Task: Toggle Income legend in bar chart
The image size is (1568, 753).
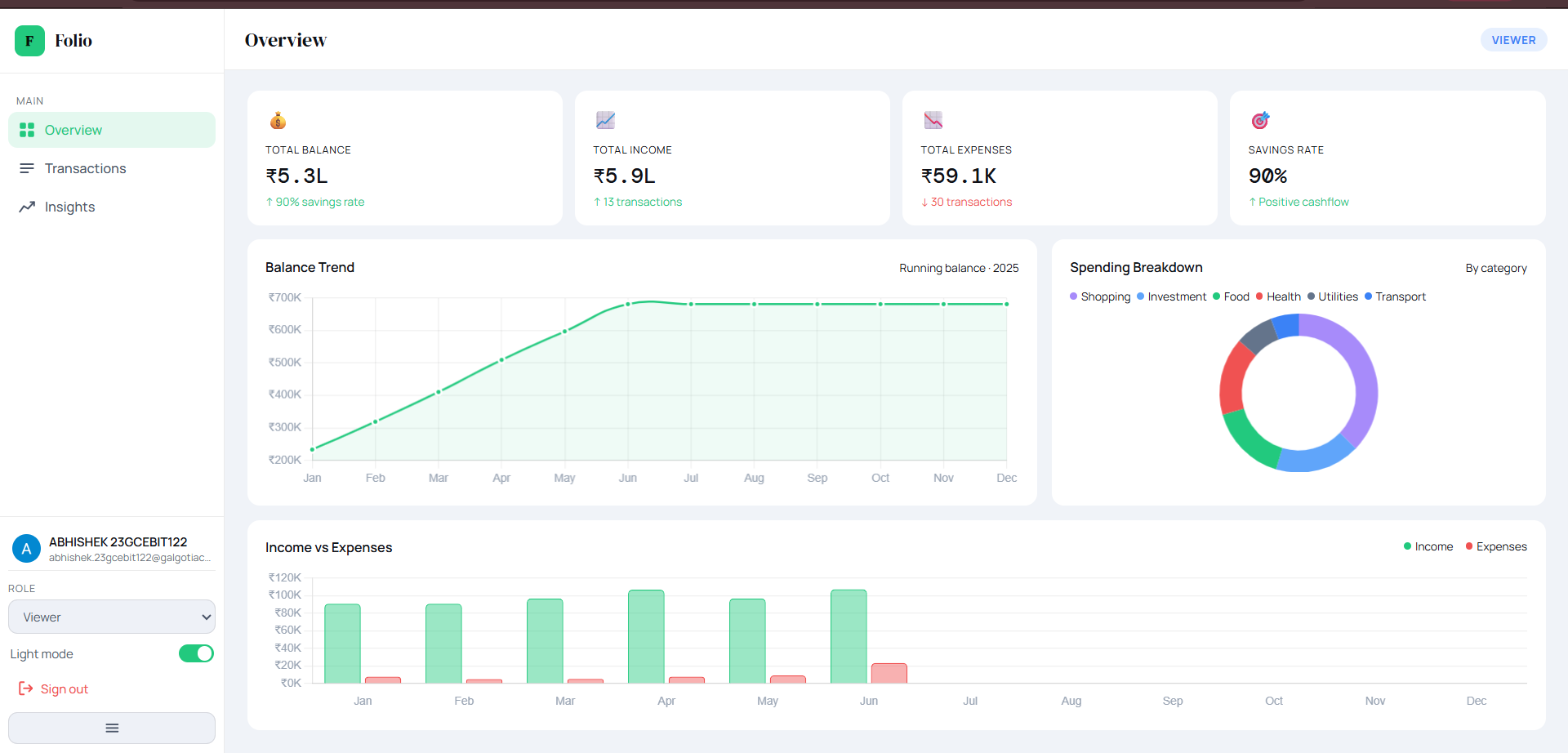Action: pyautogui.click(x=1428, y=546)
